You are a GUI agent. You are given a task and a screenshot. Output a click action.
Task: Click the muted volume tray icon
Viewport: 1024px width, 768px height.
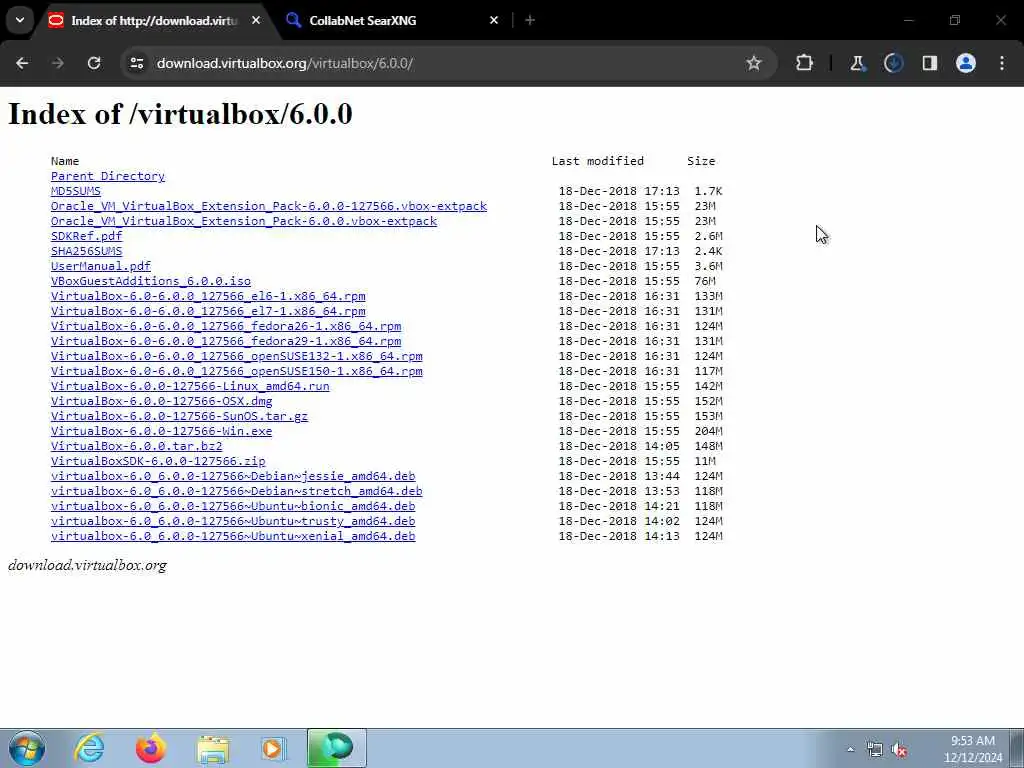900,750
